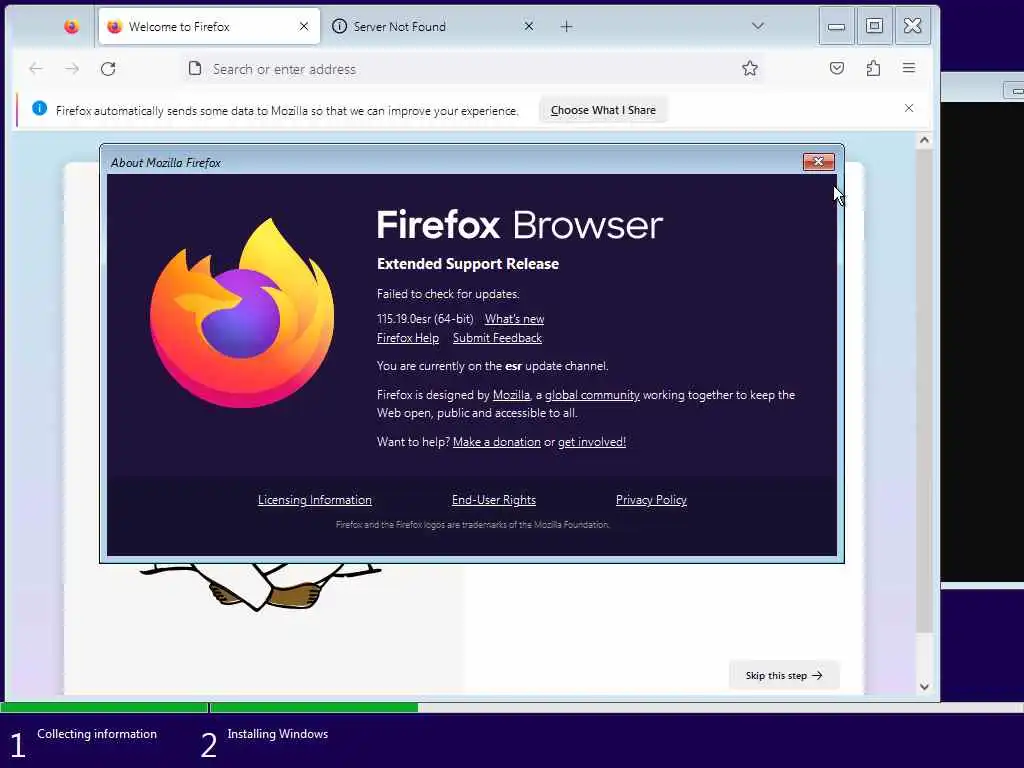Viewport: 1024px width, 768px height.
Task: Click the Installing Windows setup step
Action: click(x=278, y=734)
